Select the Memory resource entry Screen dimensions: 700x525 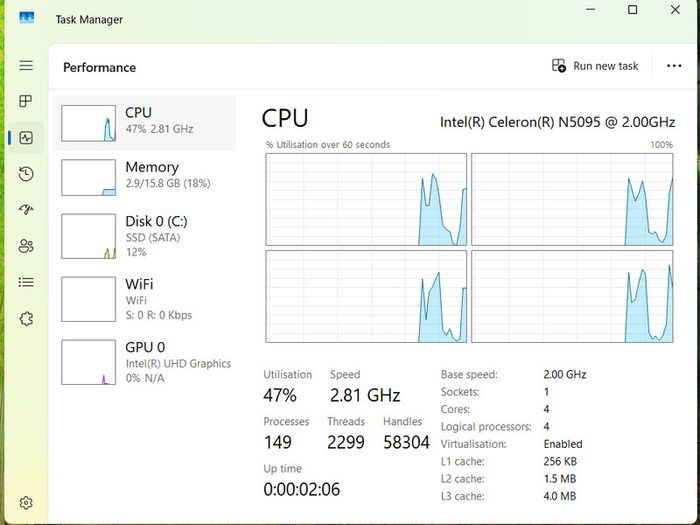[144, 178]
